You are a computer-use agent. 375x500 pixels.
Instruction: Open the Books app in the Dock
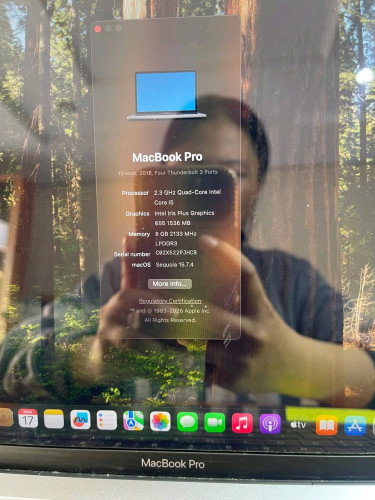click(326, 425)
